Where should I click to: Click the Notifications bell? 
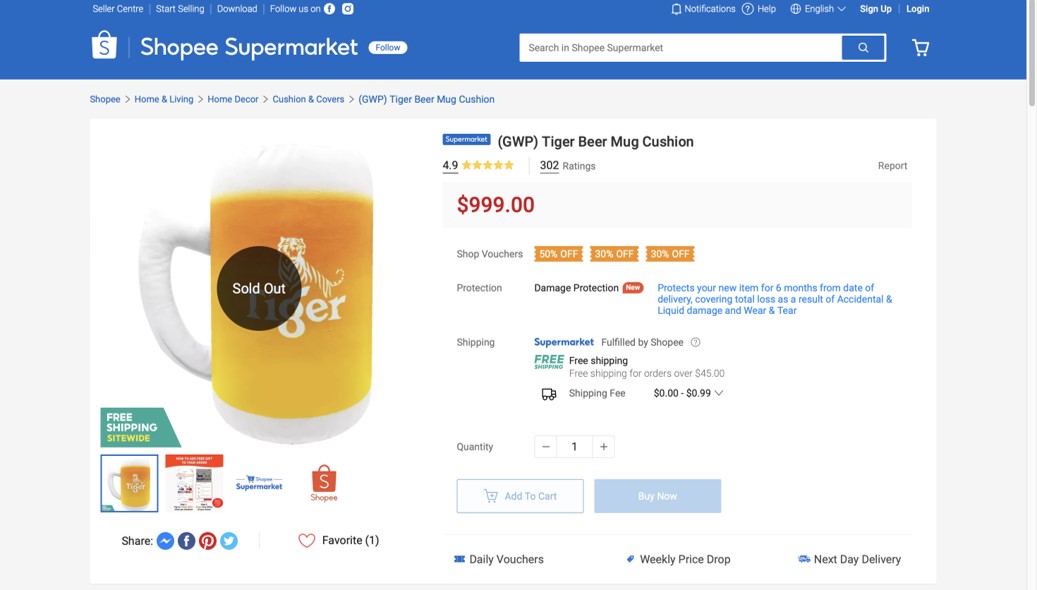click(676, 9)
